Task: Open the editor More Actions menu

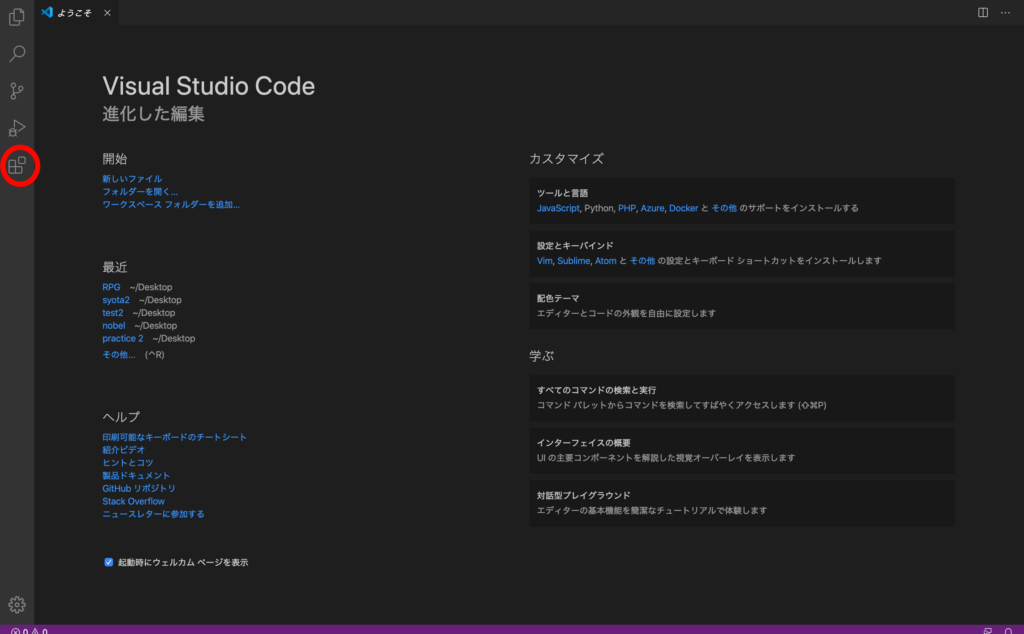Action: 1005,12
